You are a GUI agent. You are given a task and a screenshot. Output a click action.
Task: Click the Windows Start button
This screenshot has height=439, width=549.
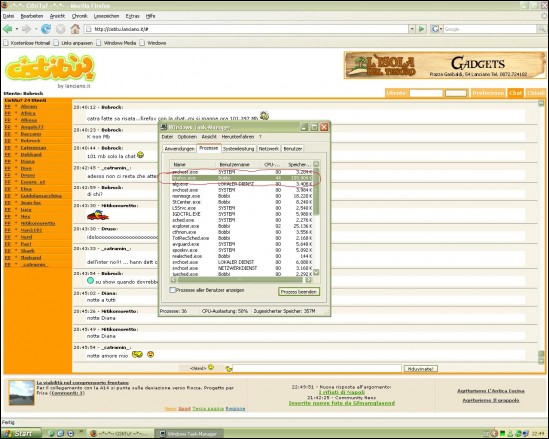pyautogui.click(x=20, y=433)
